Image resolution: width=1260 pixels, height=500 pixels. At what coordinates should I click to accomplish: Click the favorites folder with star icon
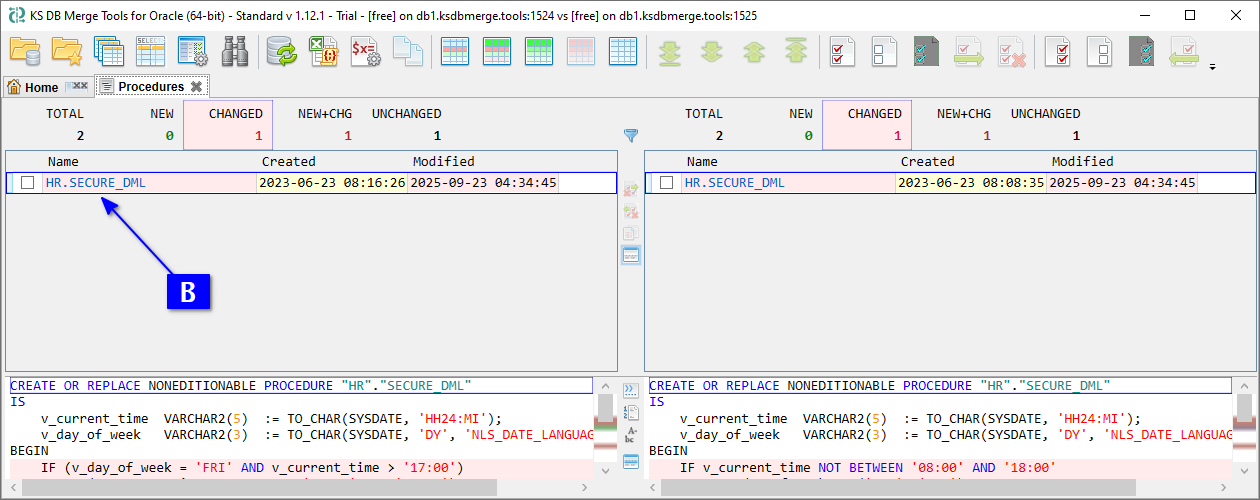tap(66, 51)
